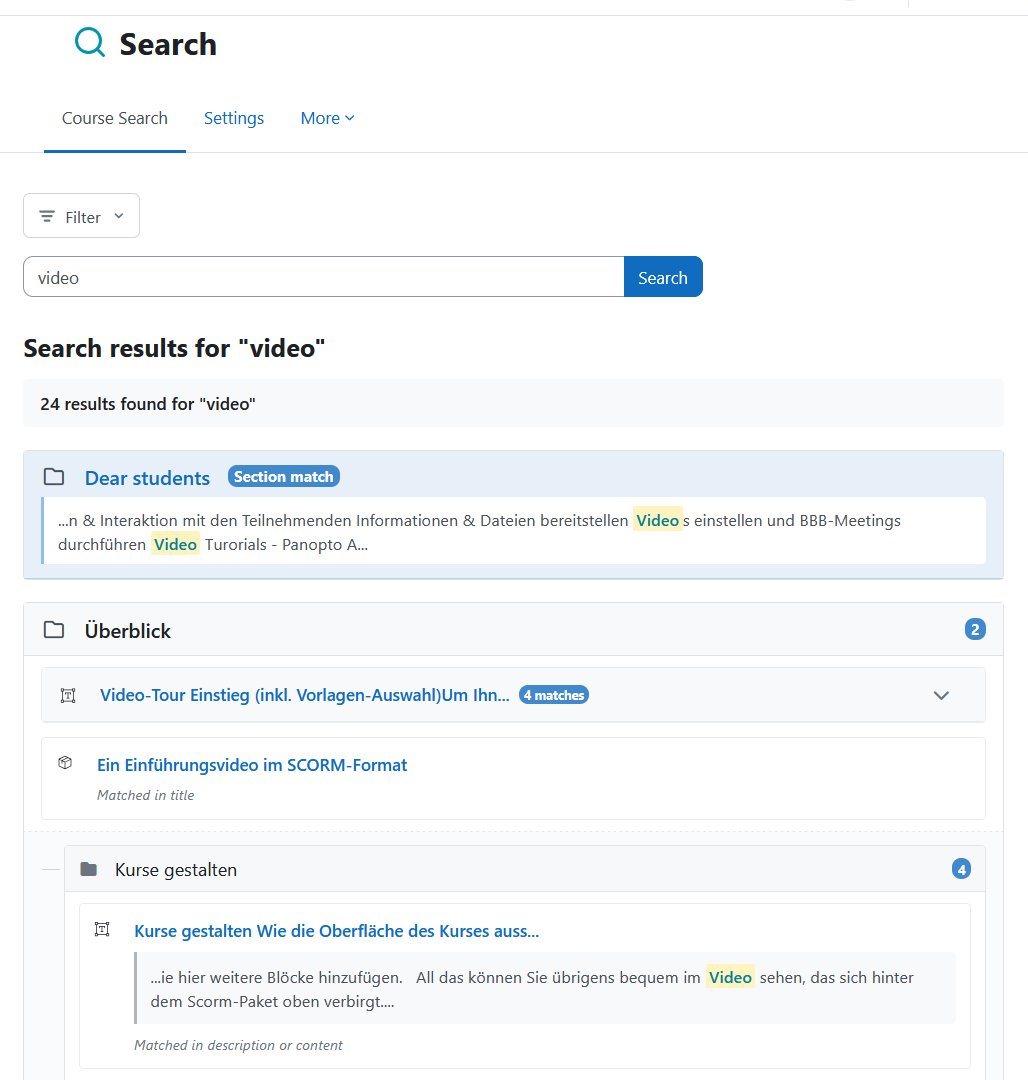
Task: Click the Search results for "video" heading
Action: tap(174, 349)
